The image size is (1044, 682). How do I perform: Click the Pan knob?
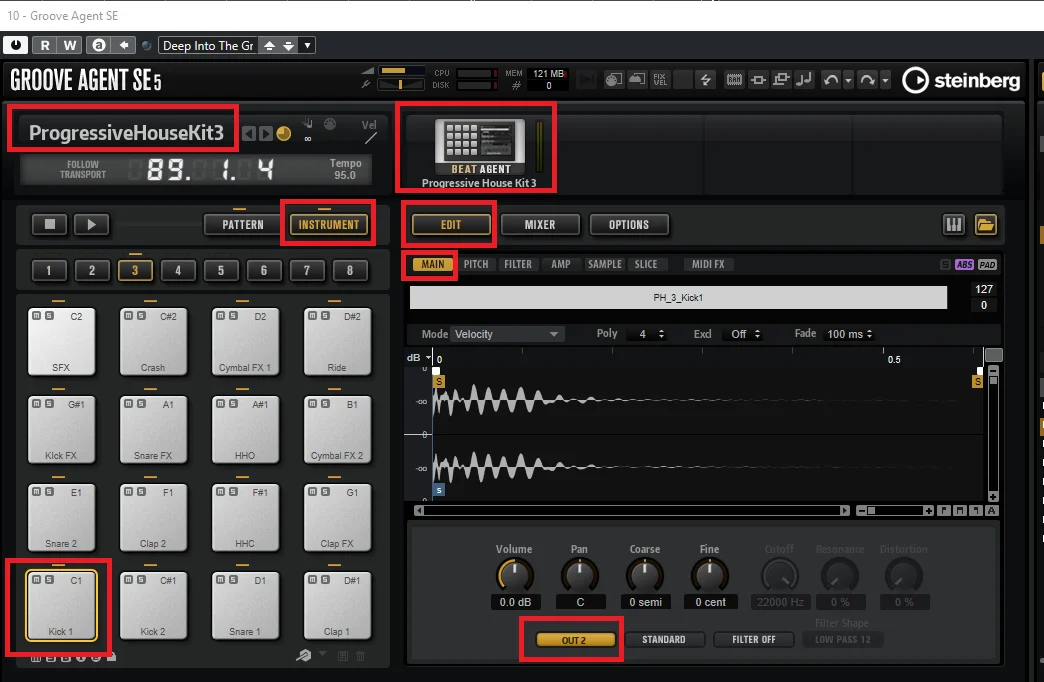(579, 575)
